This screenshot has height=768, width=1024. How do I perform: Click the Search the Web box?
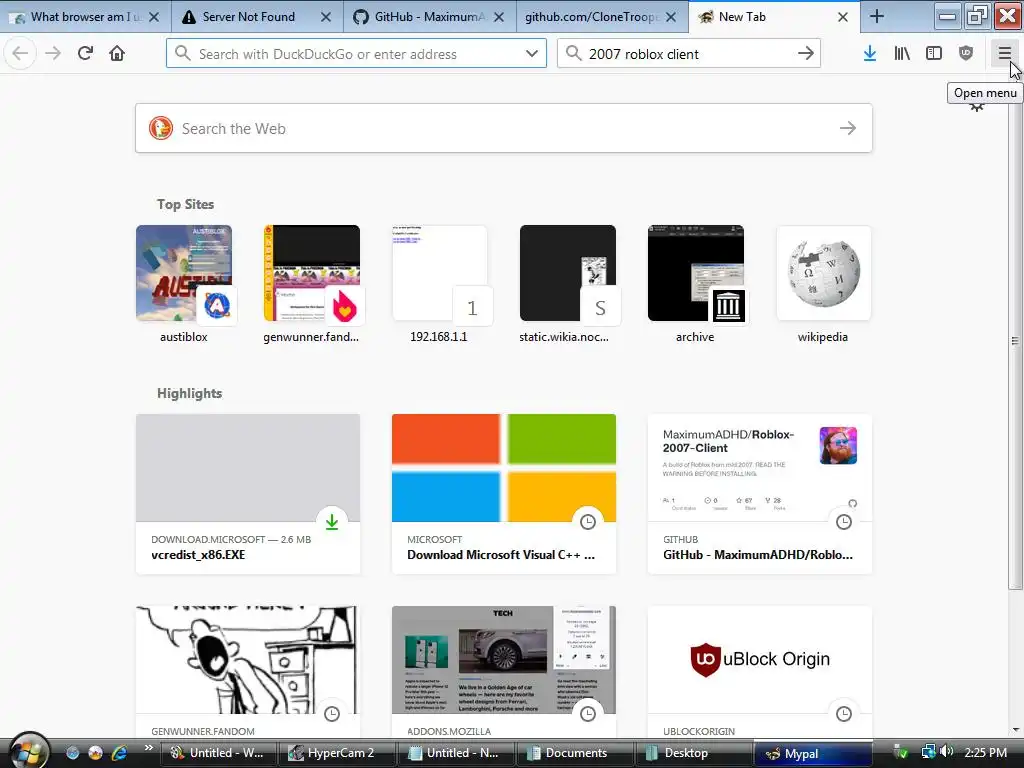click(504, 128)
